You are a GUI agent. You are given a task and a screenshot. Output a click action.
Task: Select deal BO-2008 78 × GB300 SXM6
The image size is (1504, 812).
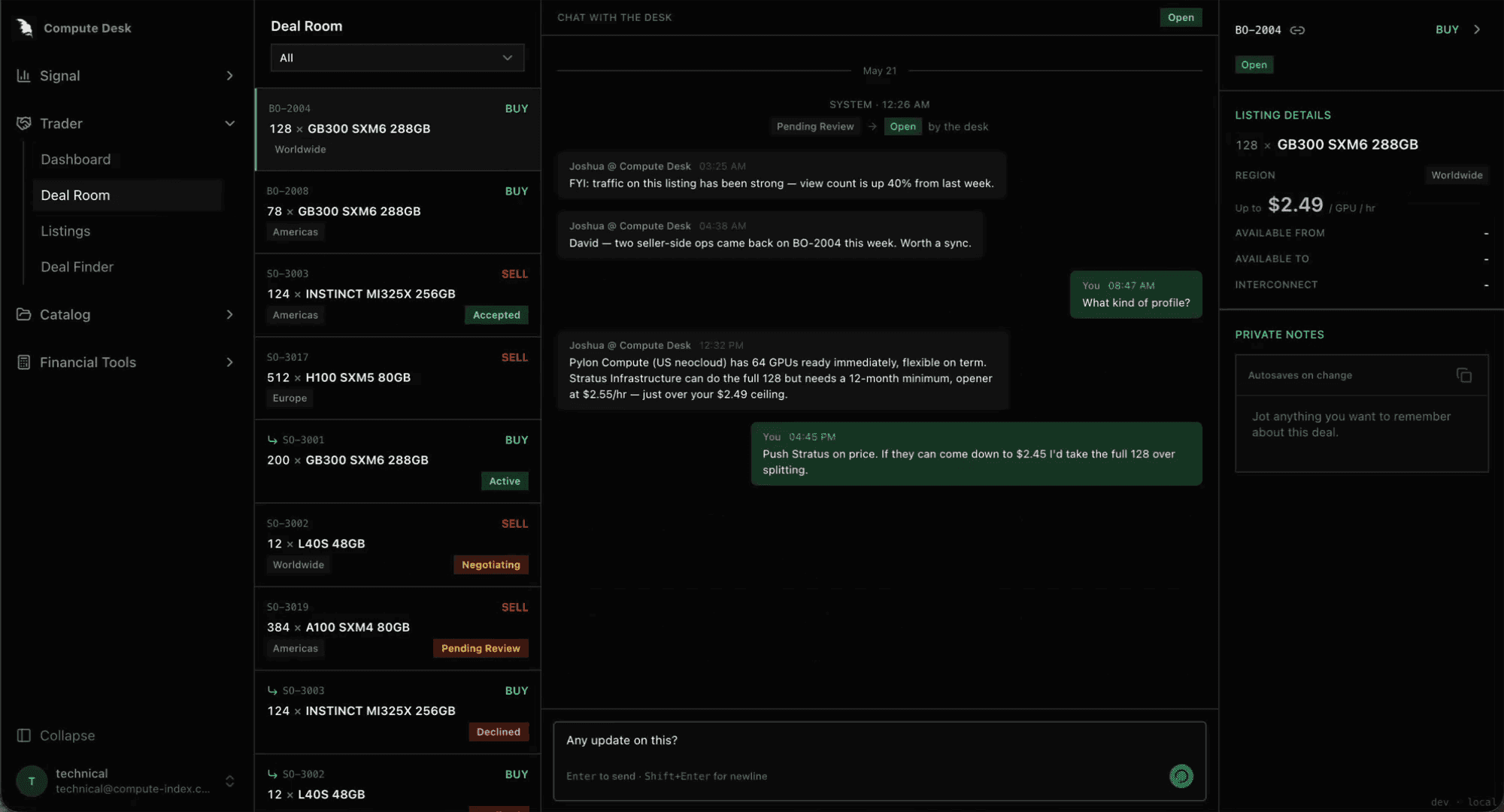(x=398, y=212)
